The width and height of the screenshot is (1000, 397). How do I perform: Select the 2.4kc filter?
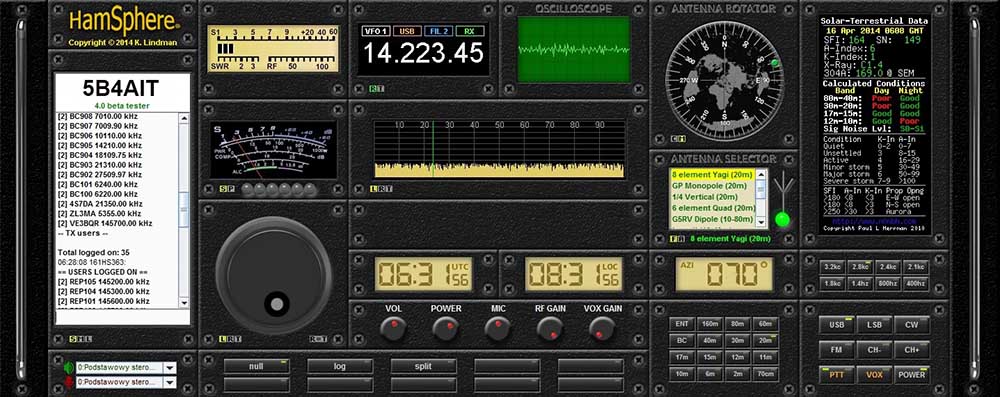click(888, 267)
